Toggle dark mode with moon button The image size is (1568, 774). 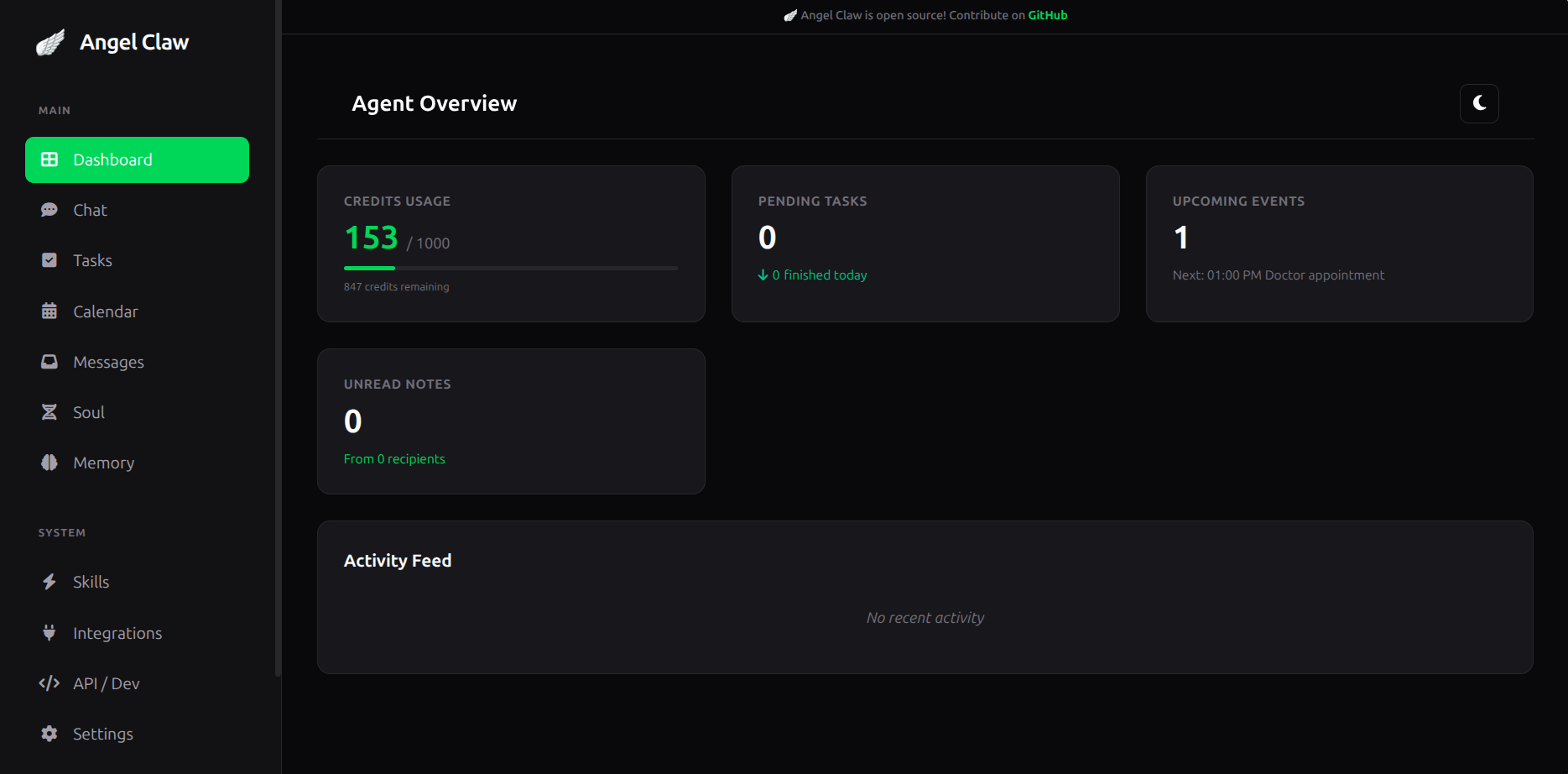point(1479,103)
